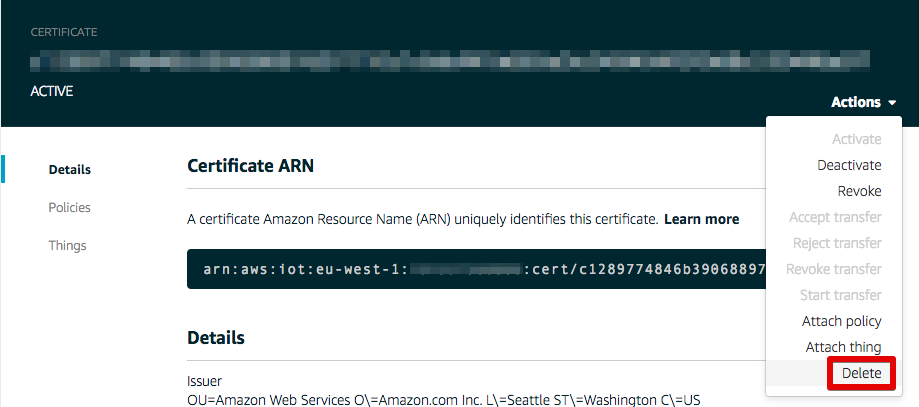Switch to the Details sidebar tab

pyautogui.click(x=70, y=169)
